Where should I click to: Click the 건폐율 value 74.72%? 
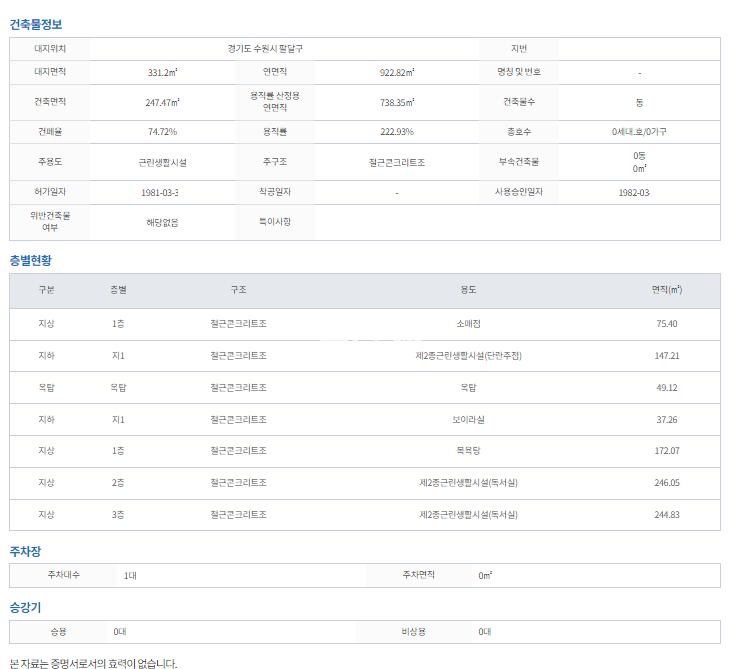pyautogui.click(x=162, y=132)
